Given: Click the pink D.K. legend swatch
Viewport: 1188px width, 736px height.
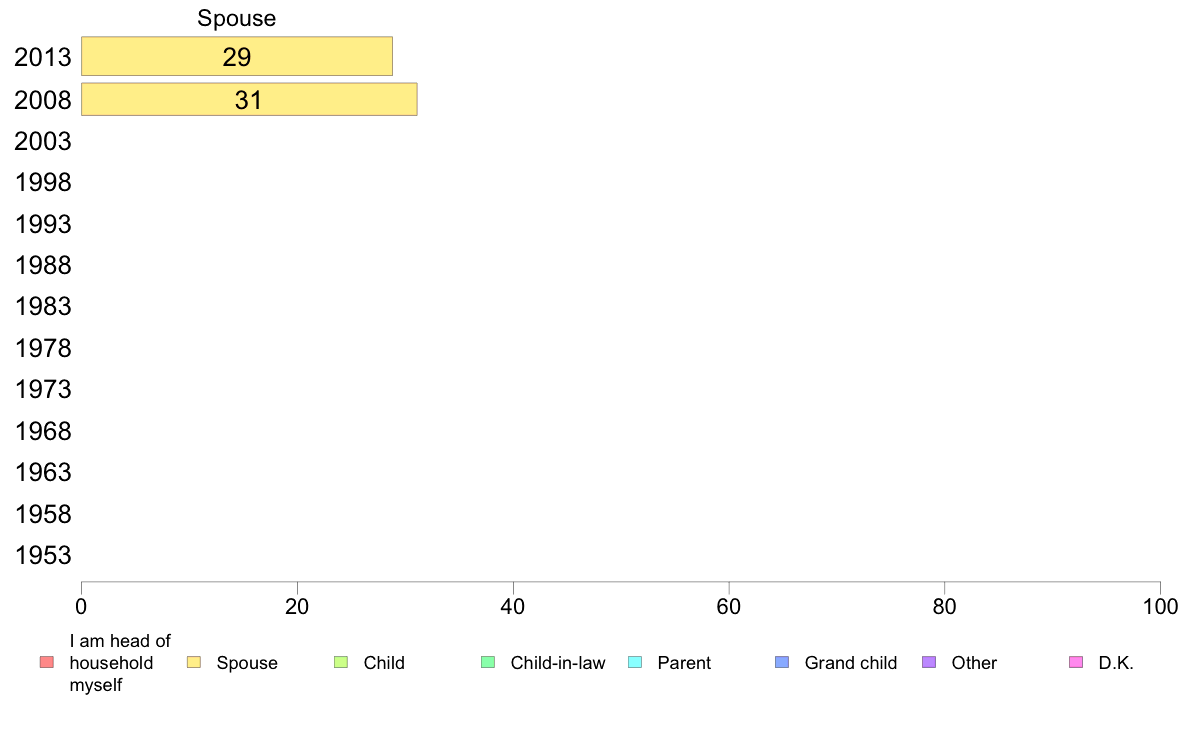Looking at the screenshot, I should [x=1076, y=662].
